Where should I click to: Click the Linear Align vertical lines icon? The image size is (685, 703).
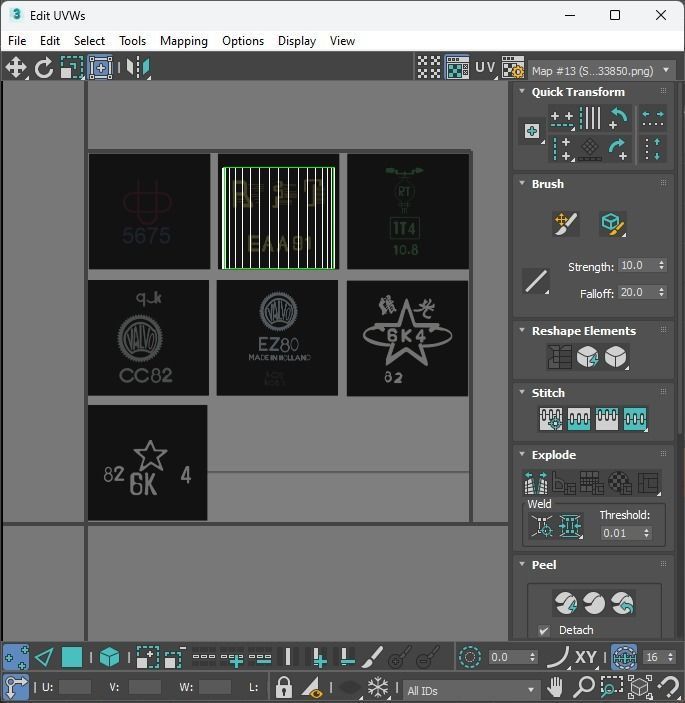click(x=590, y=118)
